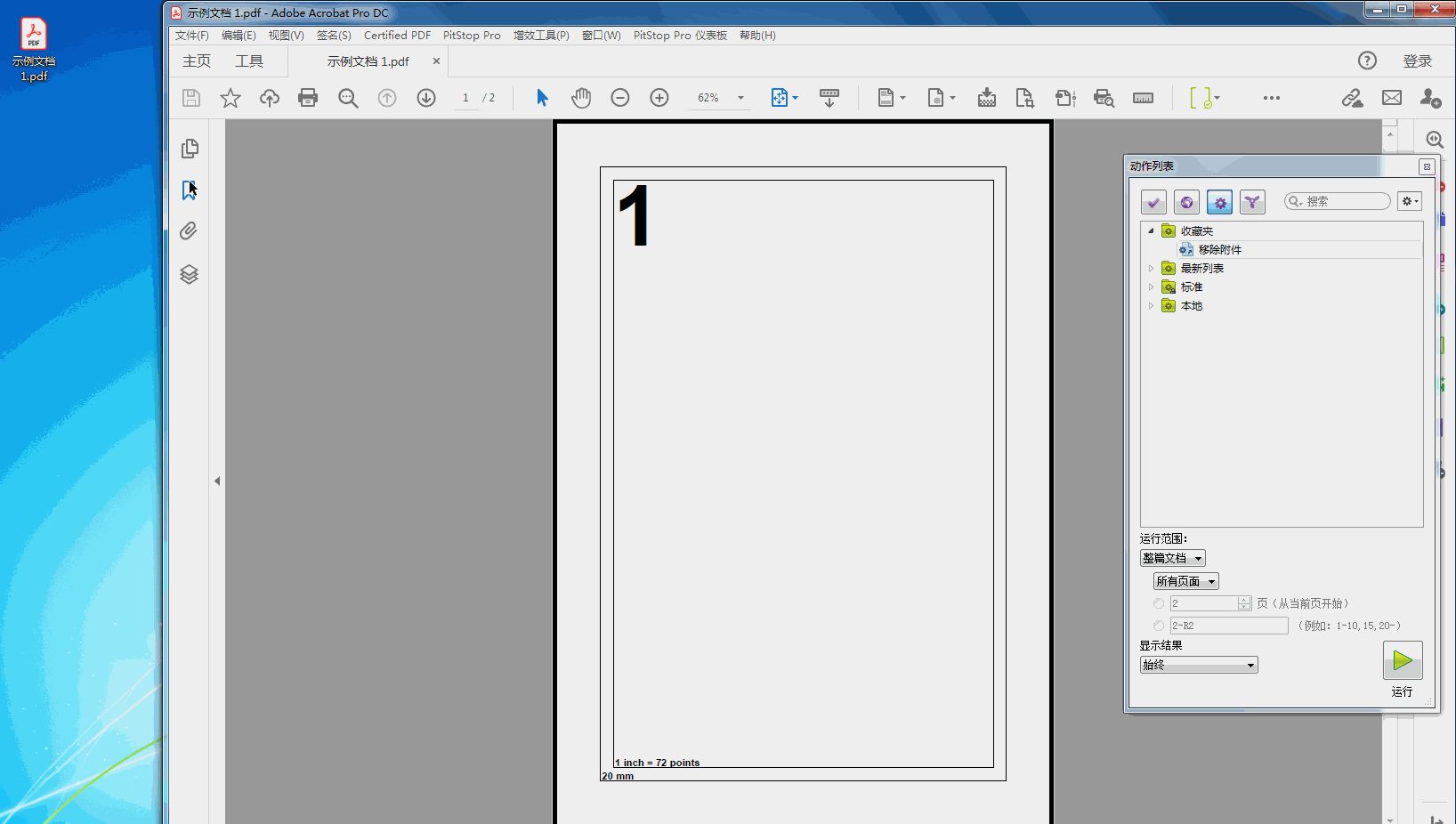The width and height of the screenshot is (1456, 824).
Task: Open the 编辑(E) menu
Action: click(x=239, y=36)
